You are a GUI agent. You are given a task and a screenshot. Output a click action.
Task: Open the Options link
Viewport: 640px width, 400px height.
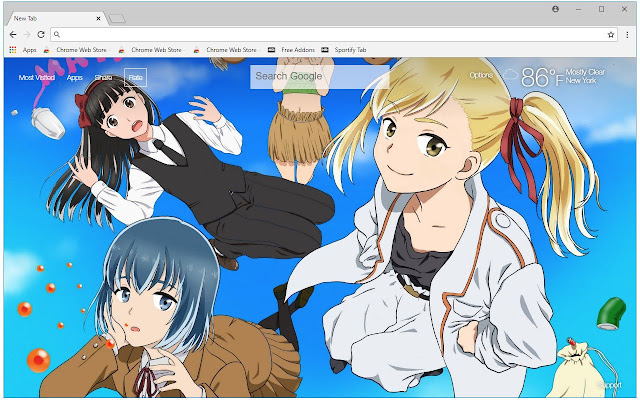point(481,76)
